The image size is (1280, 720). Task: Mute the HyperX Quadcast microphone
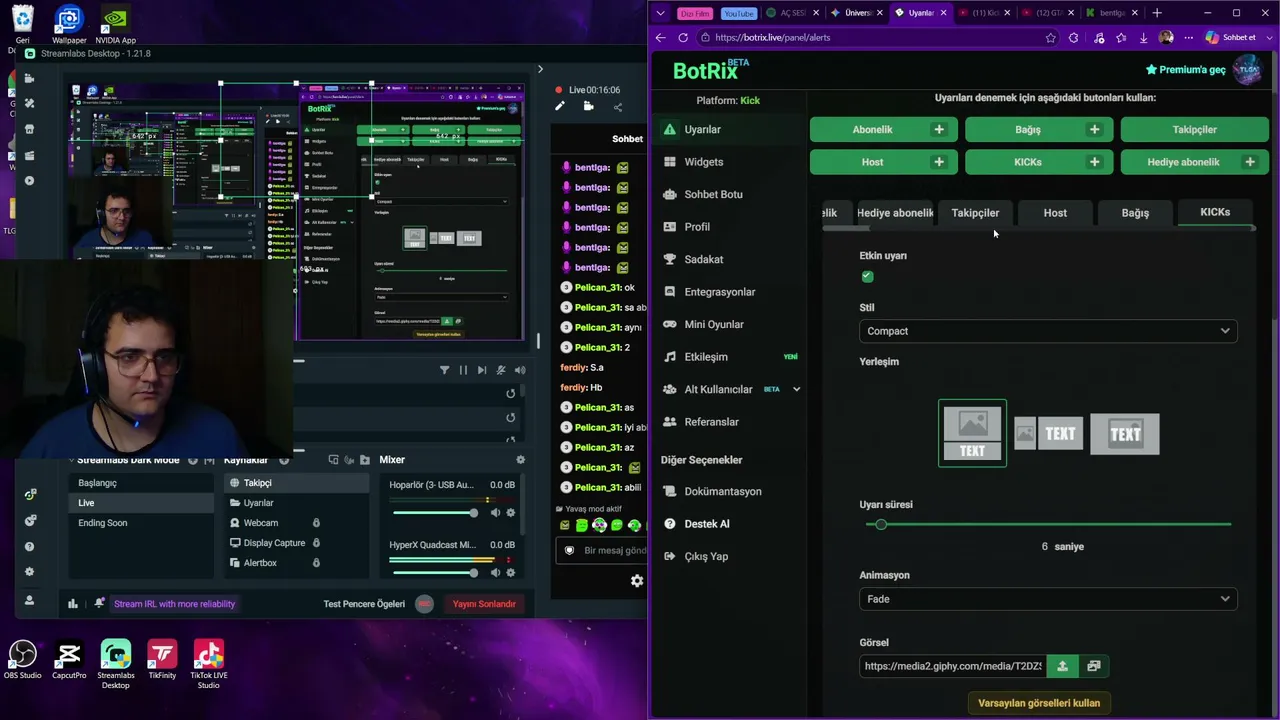pos(495,573)
